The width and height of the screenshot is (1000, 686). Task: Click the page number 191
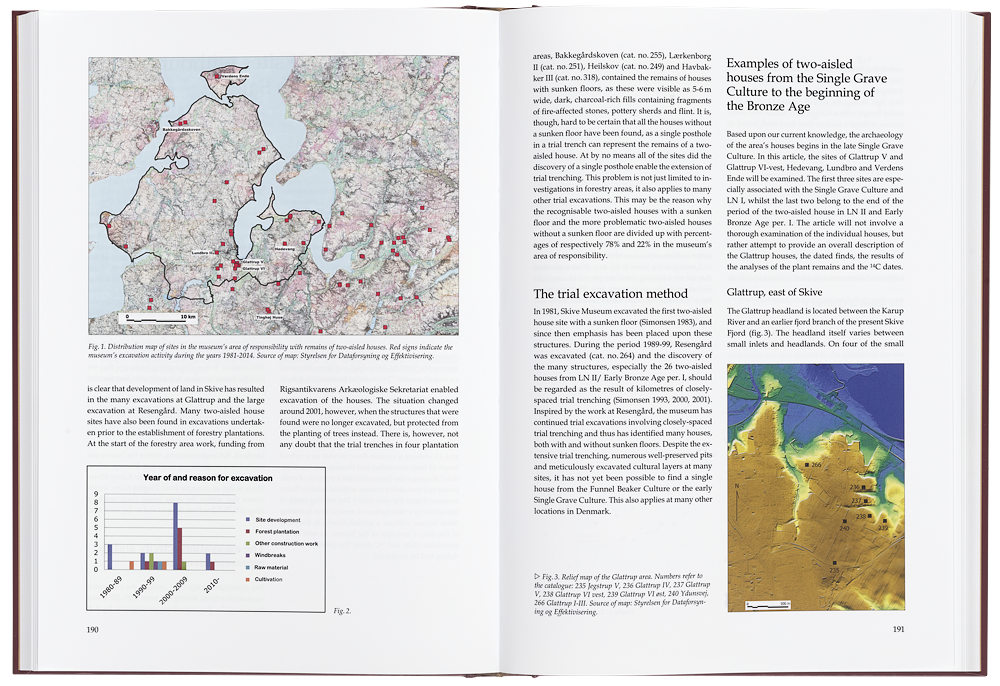tap(898, 629)
